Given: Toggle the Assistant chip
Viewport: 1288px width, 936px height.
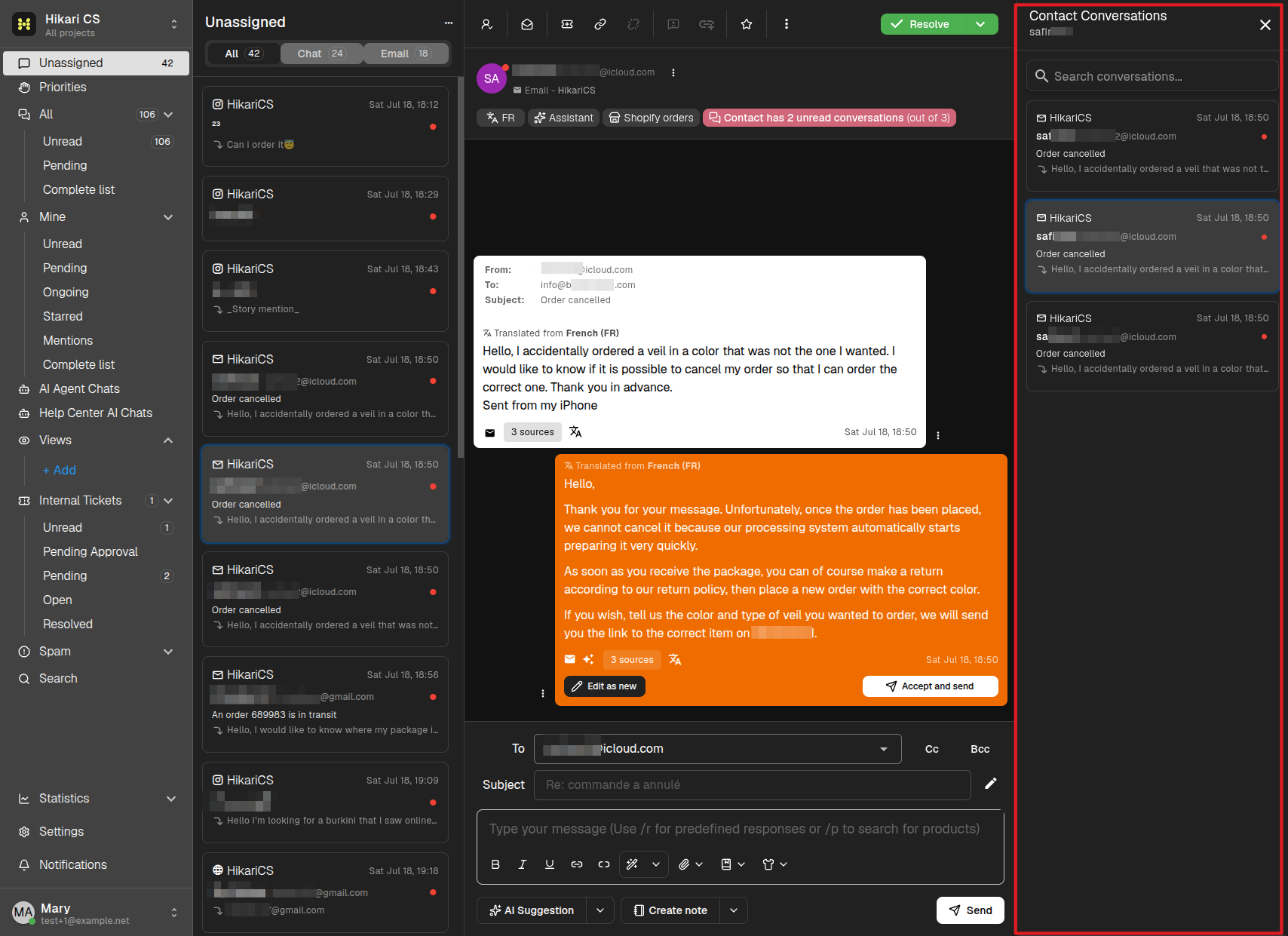Looking at the screenshot, I should pyautogui.click(x=563, y=118).
